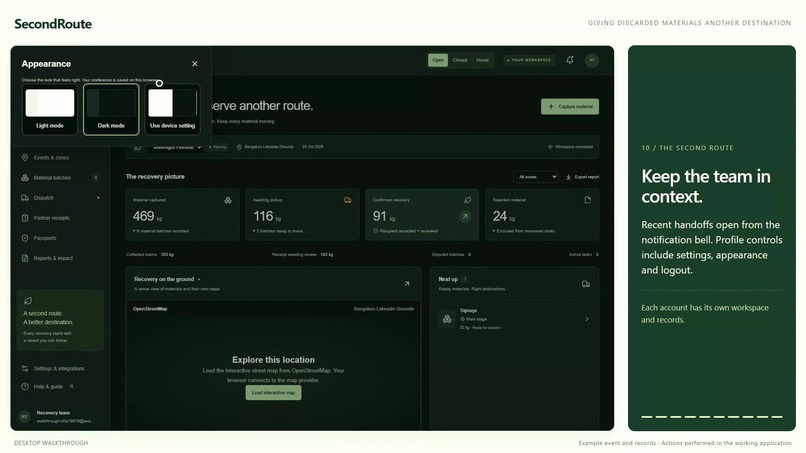Click the 116 kg awaiting pickup value
The image size is (806, 453).
pyautogui.click(x=267, y=216)
